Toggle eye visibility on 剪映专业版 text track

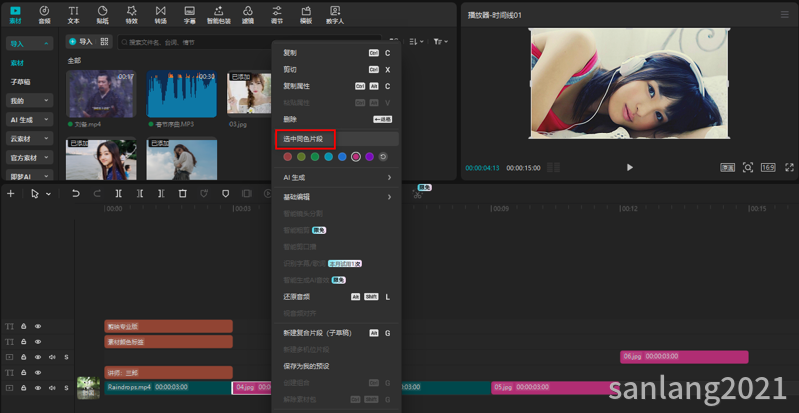click(x=38, y=326)
